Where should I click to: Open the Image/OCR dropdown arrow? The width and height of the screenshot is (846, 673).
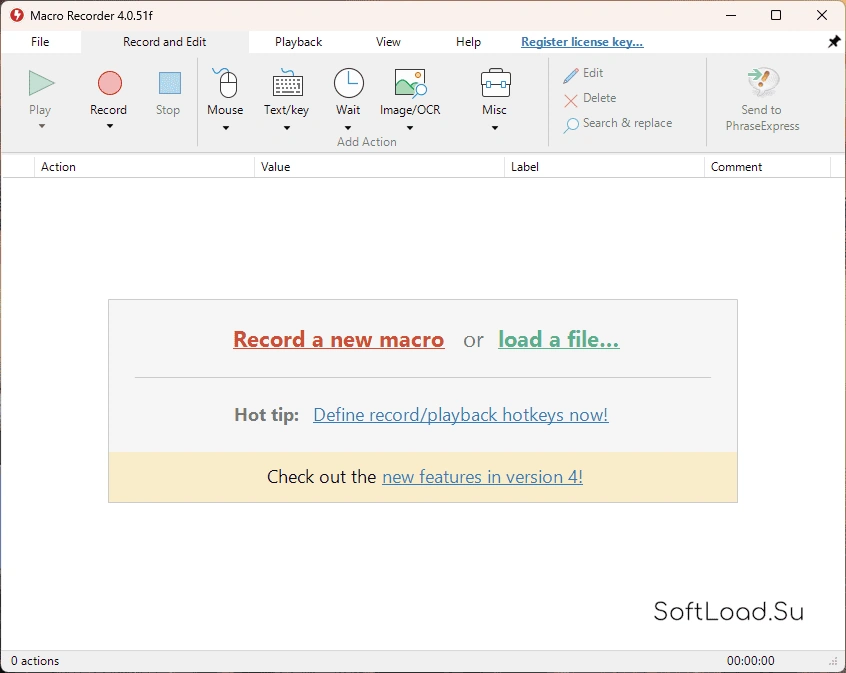pyautogui.click(x=410, y=128)
